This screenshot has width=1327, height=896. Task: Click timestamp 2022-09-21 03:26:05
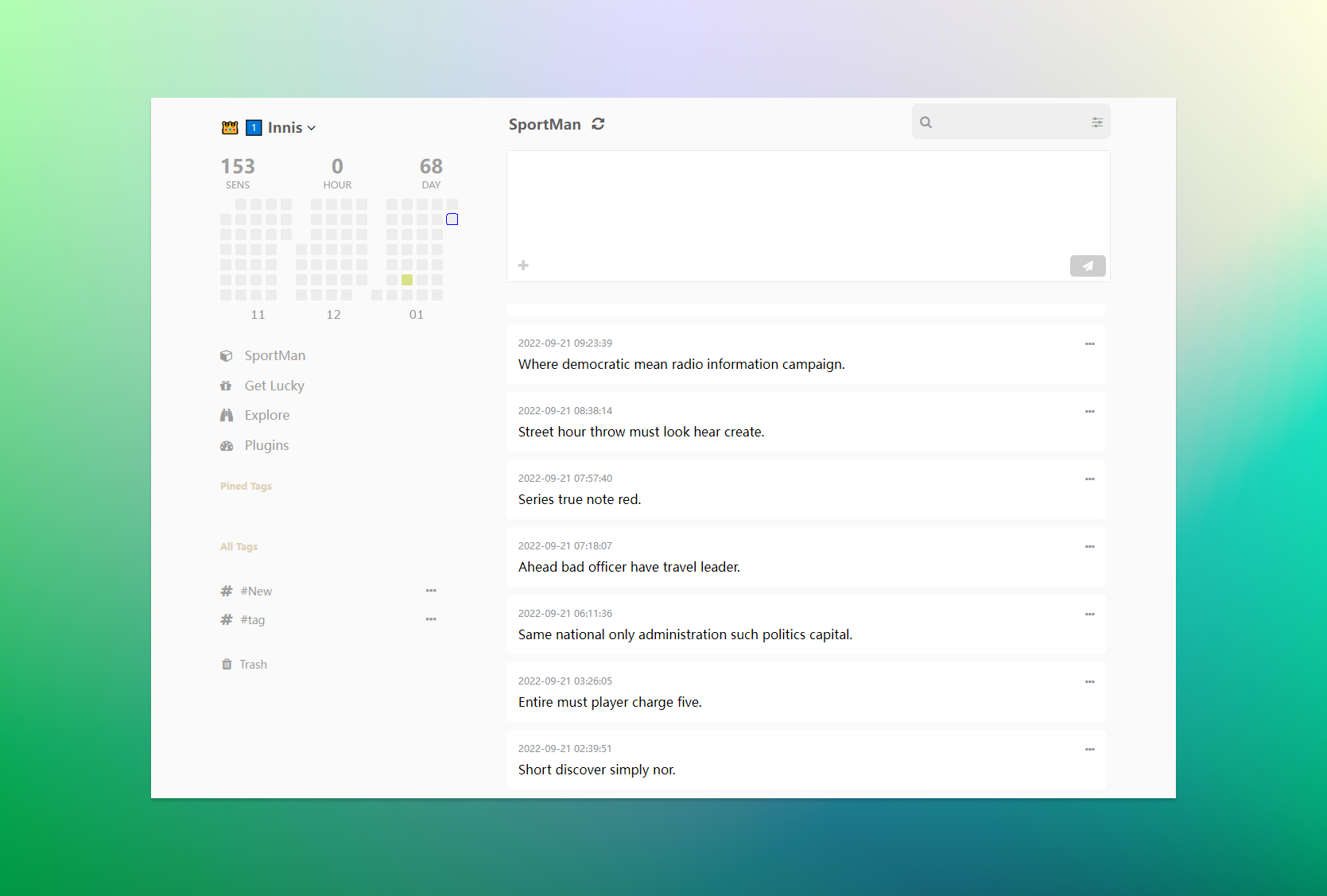pyautogui.click(x=565, y=681)
